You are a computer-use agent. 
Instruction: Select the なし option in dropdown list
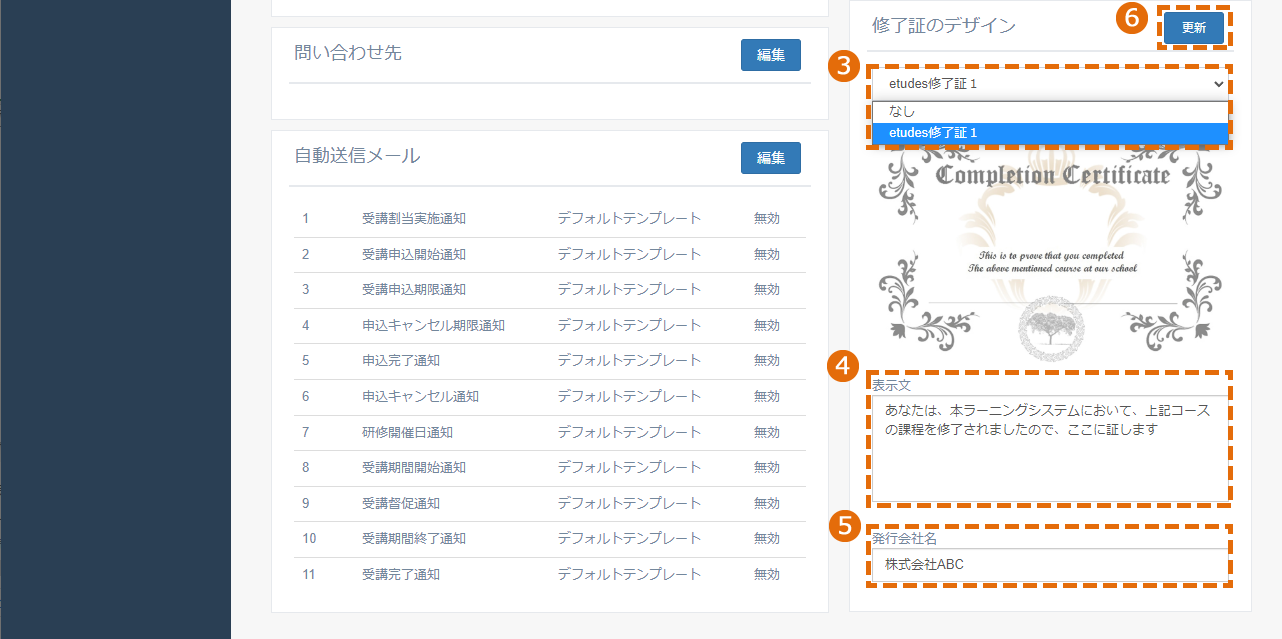pyautogui.click(x=1049, y=112)
